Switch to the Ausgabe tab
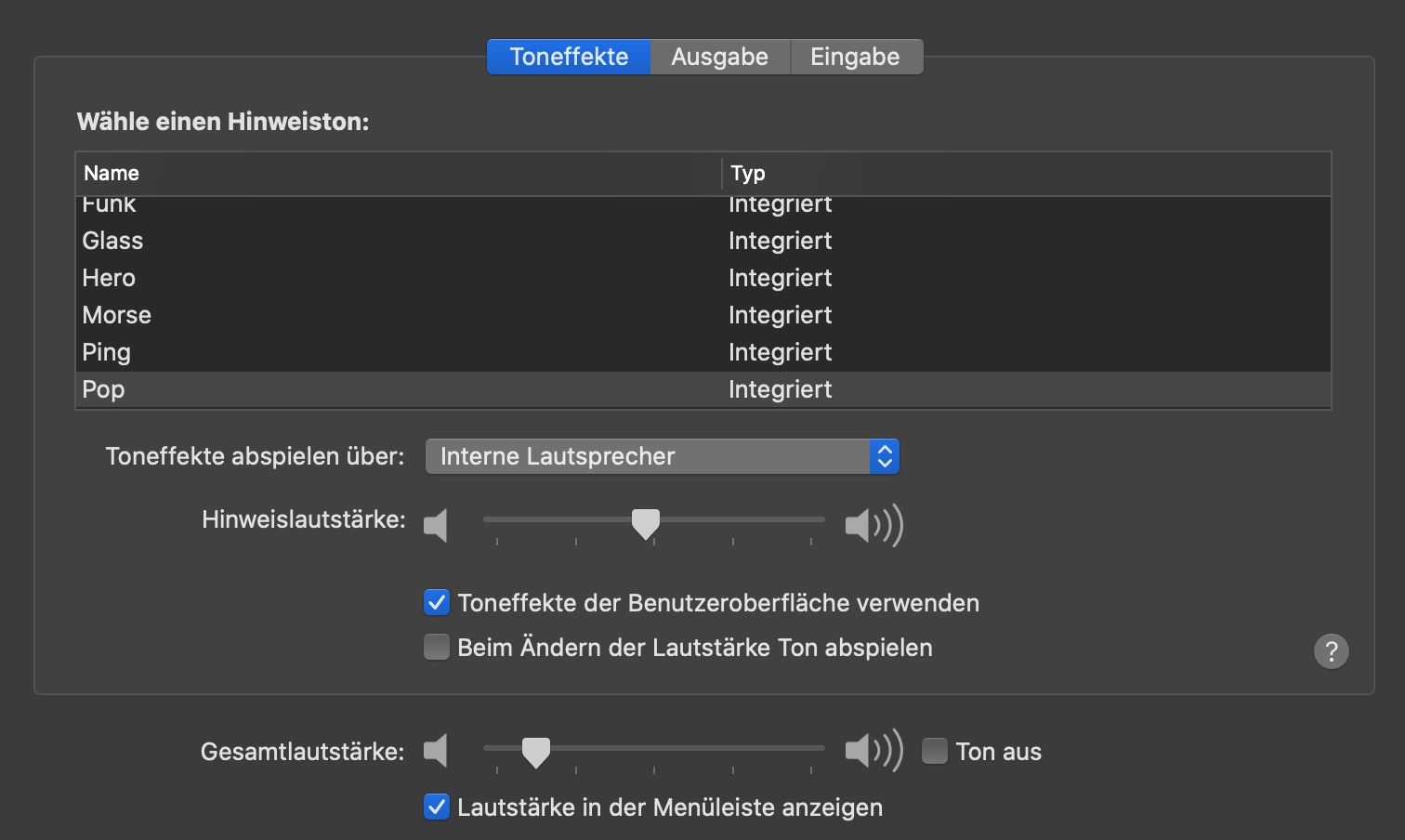 pos(719,57)
